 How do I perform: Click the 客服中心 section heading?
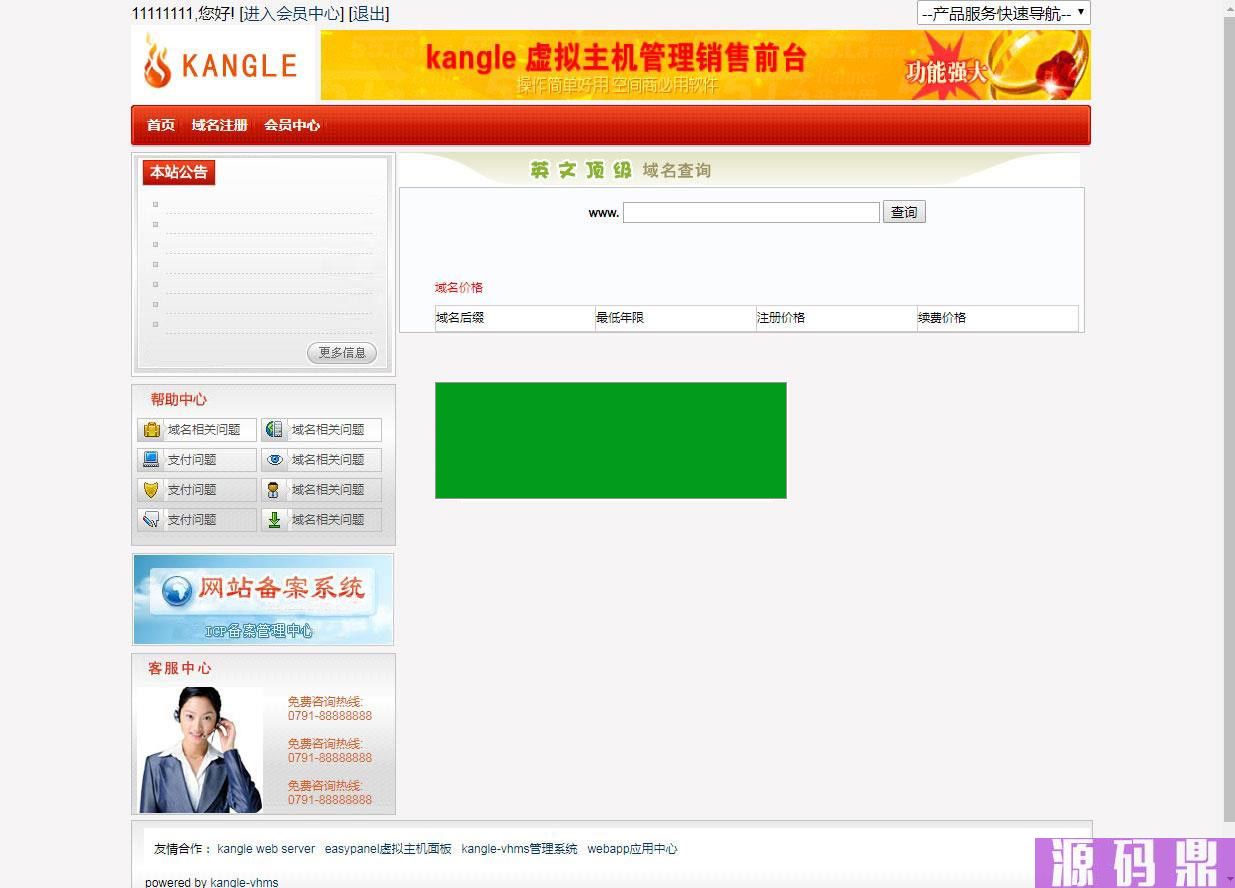point(180,668)
